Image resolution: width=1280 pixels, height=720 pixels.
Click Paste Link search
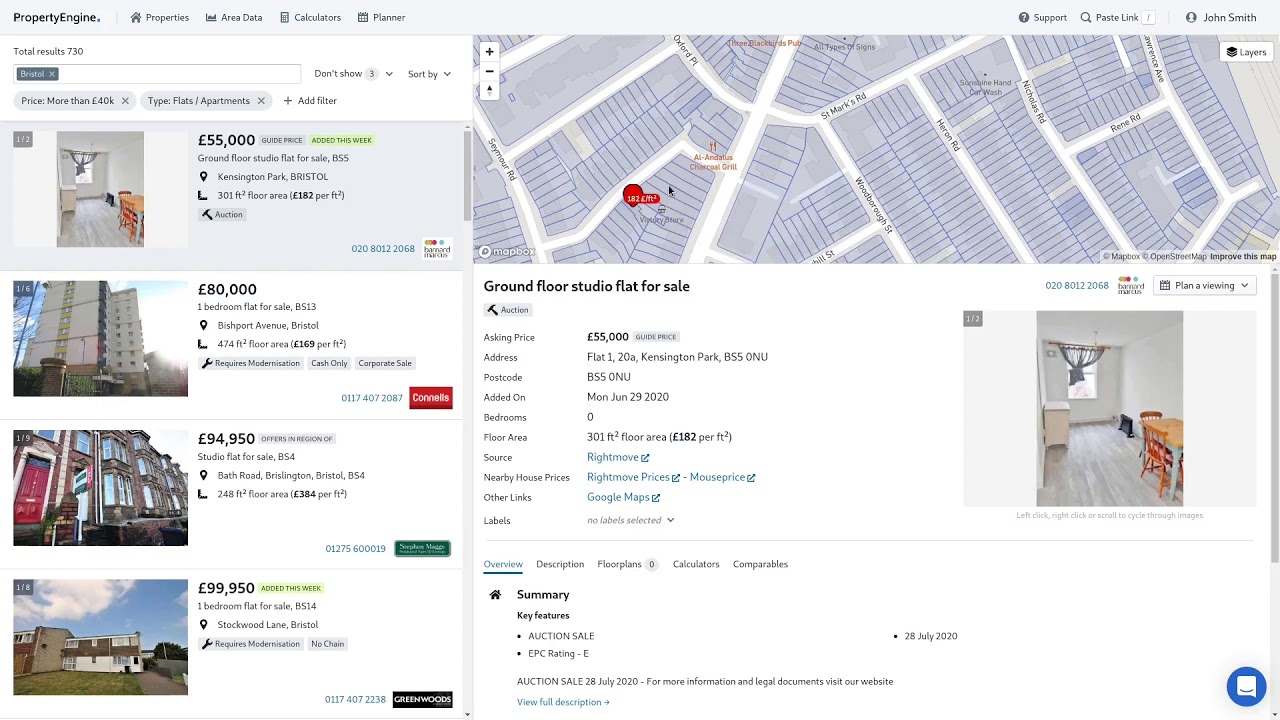click(1116, 17)
